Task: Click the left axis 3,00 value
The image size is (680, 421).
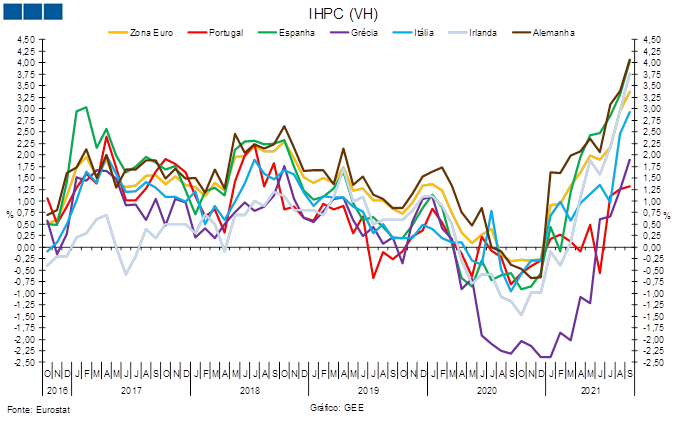Action: coord(26,108)
